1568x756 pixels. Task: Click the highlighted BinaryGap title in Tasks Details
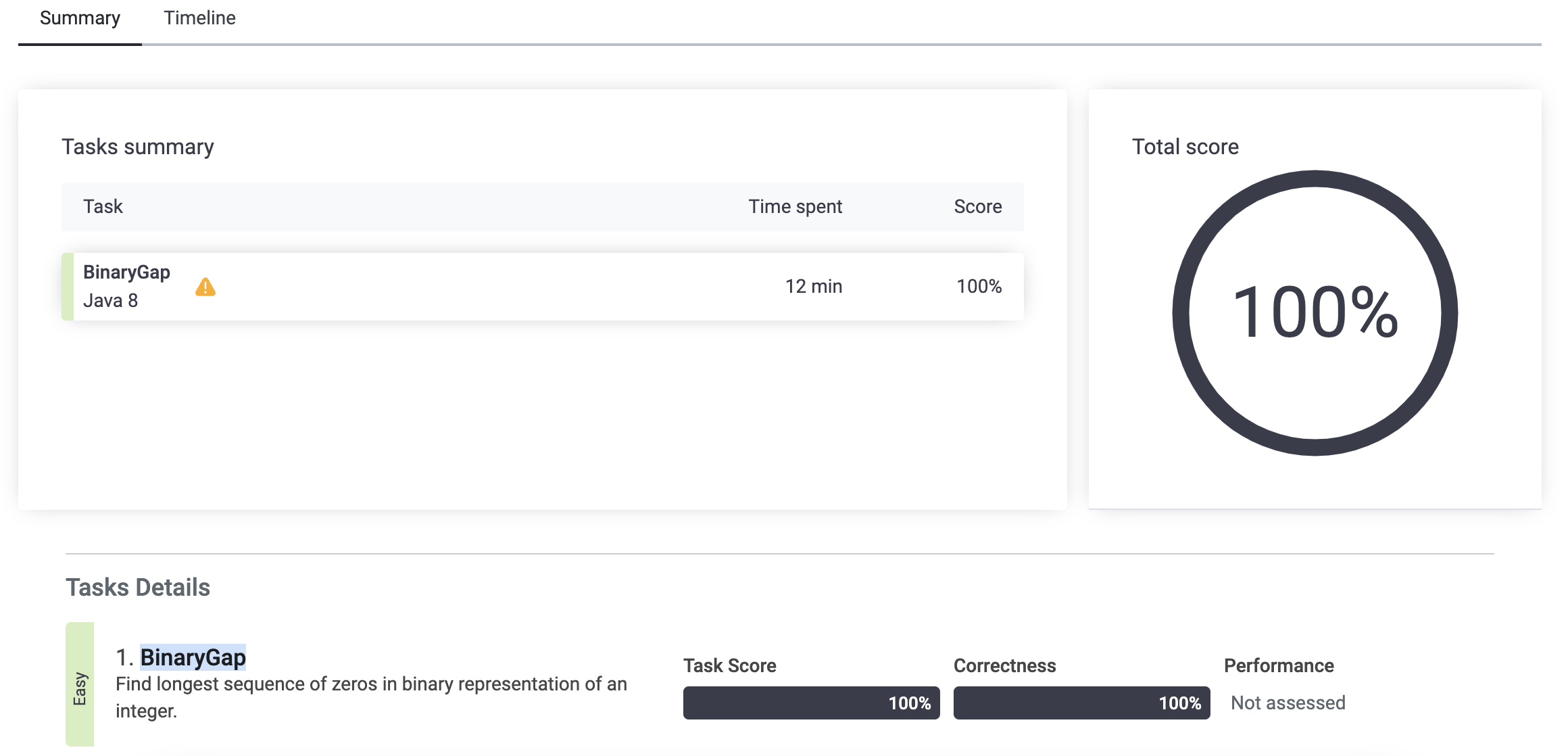coord(193,657)
